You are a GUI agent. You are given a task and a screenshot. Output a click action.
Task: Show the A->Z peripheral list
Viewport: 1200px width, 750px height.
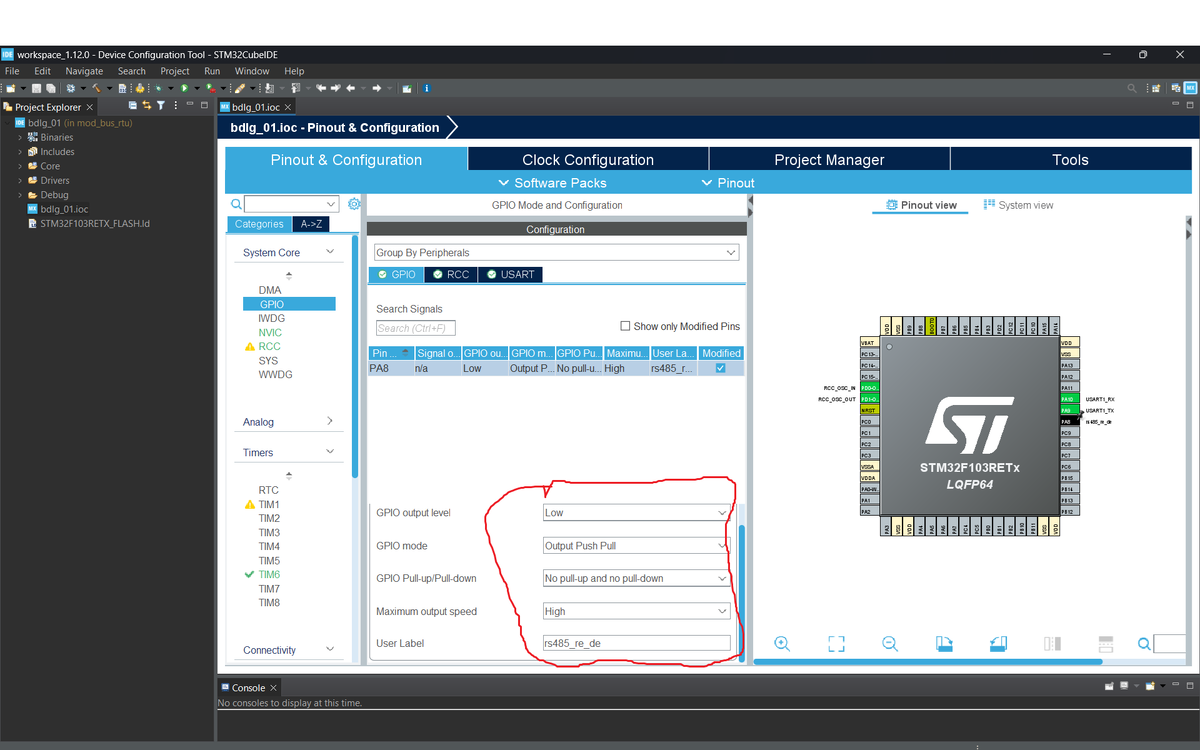[311, 224]
